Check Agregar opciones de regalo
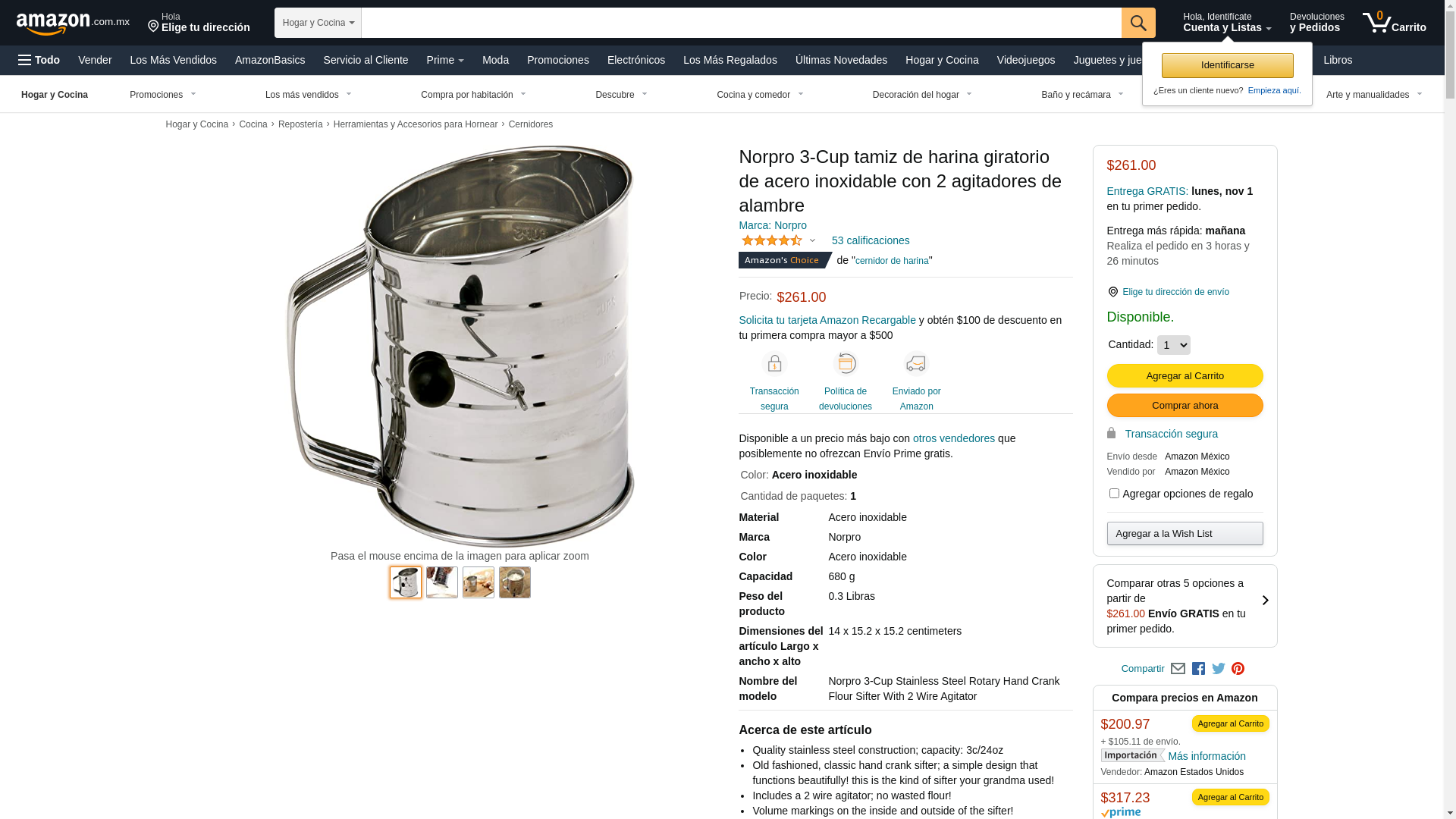1456x819 pixels. (1114, 494)
